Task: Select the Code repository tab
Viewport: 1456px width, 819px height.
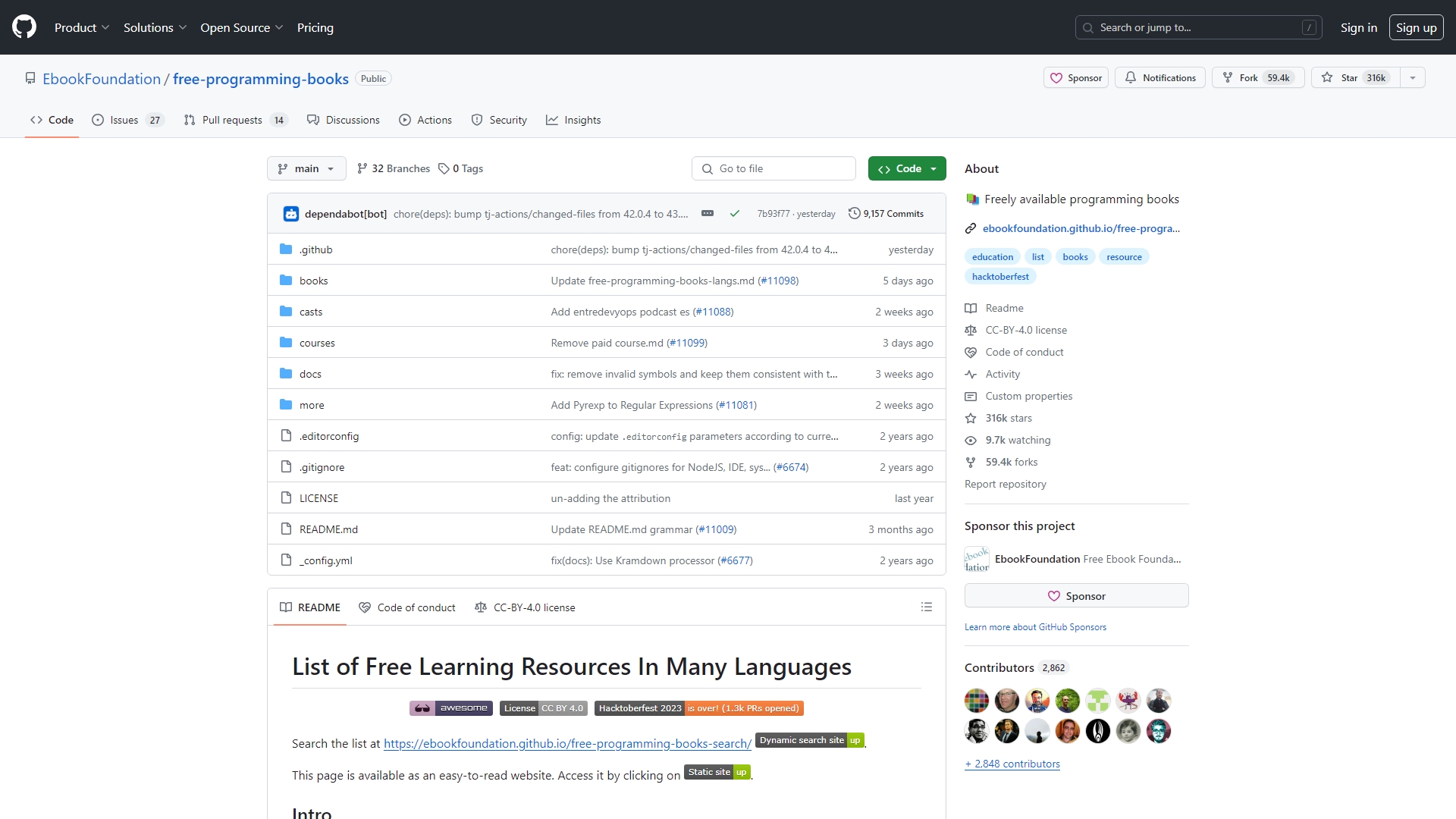Action: point(52,120)
